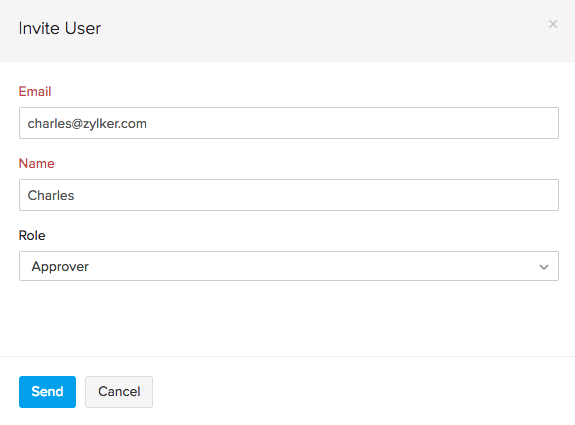575x425 pixels.
Task: Click the gray dialog header bar
Action: tap(288, 31)
